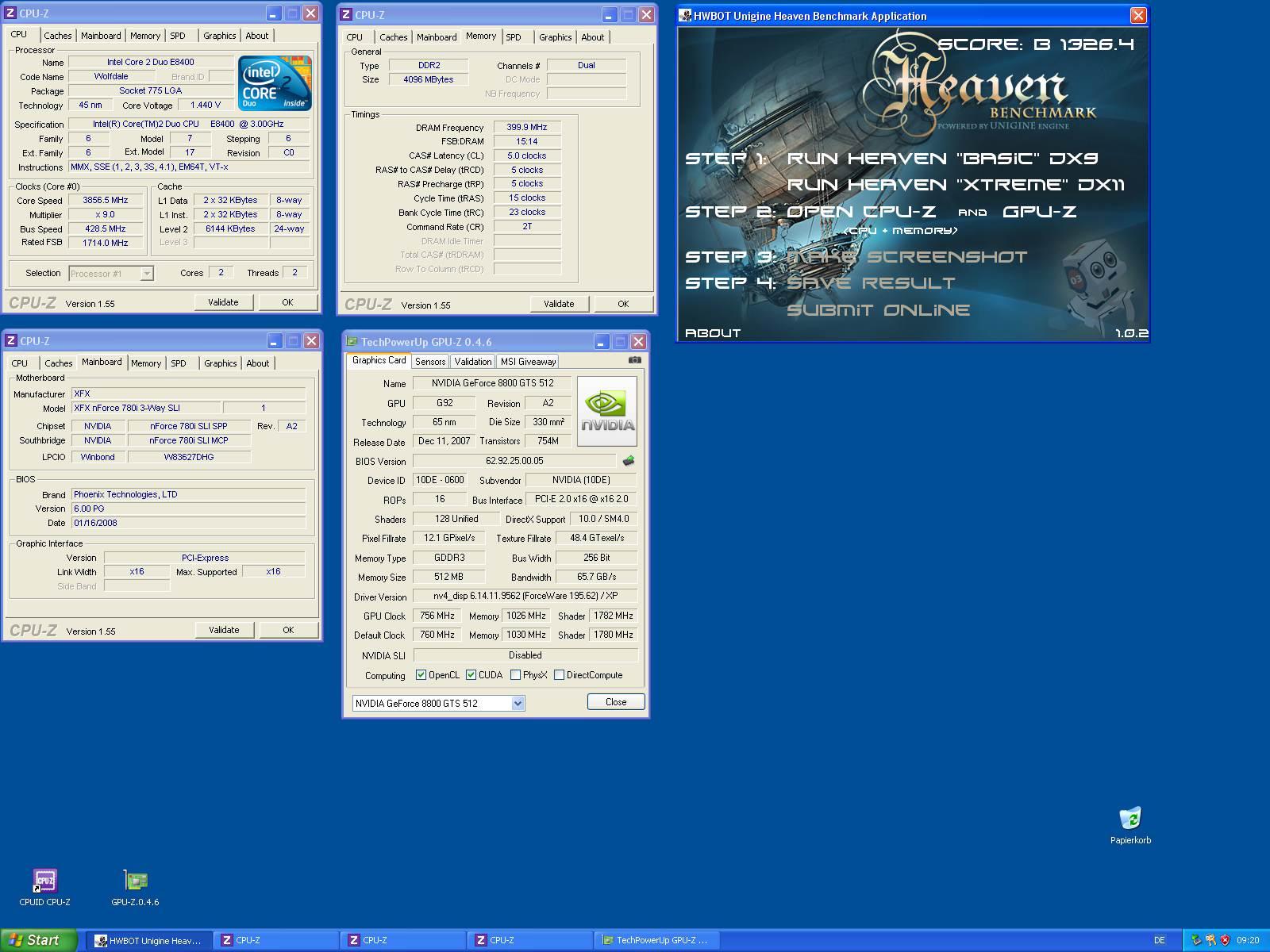Open the Windows Start menu
This screenshot has width=1270, height=952.
pyautogui.click(x=38, y=940)
